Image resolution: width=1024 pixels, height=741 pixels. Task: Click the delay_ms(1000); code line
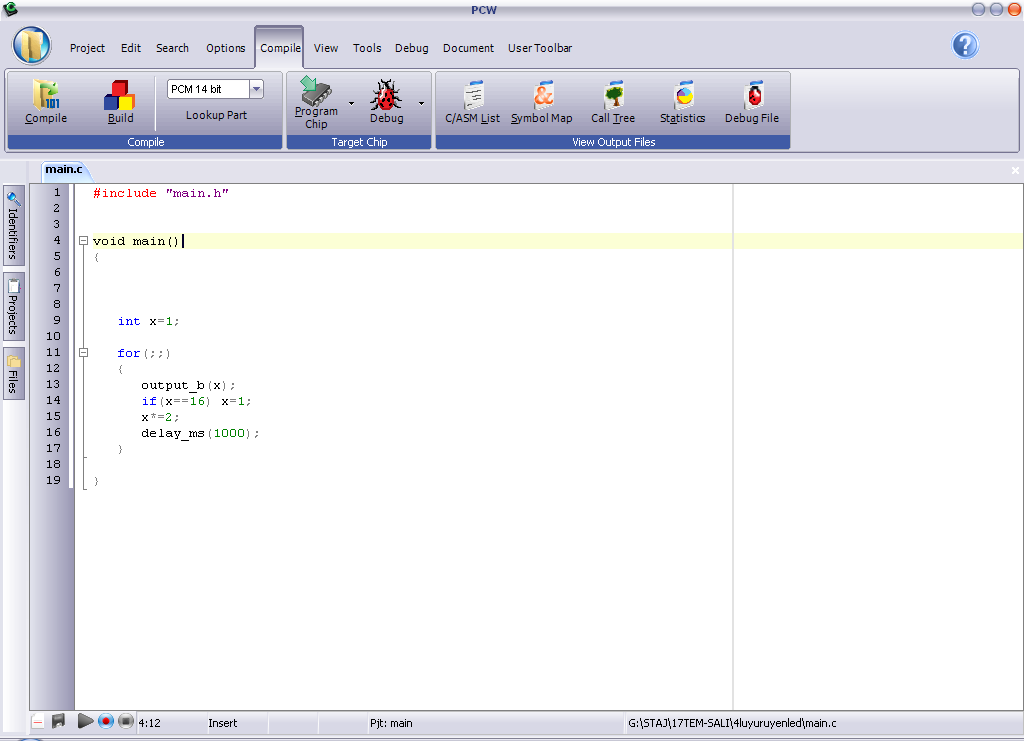pos(200,434)
